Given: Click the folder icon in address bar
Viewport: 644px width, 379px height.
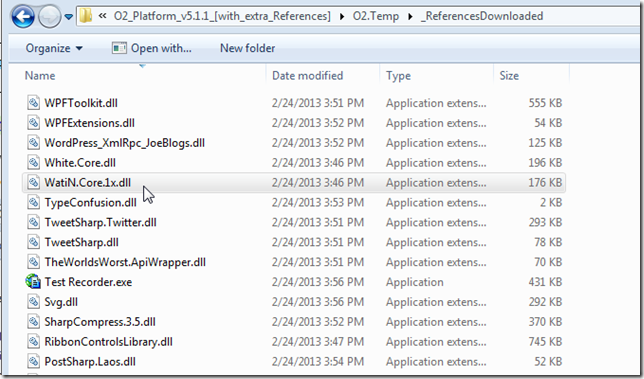Looking at the screenshot, I should click(85, 16).
